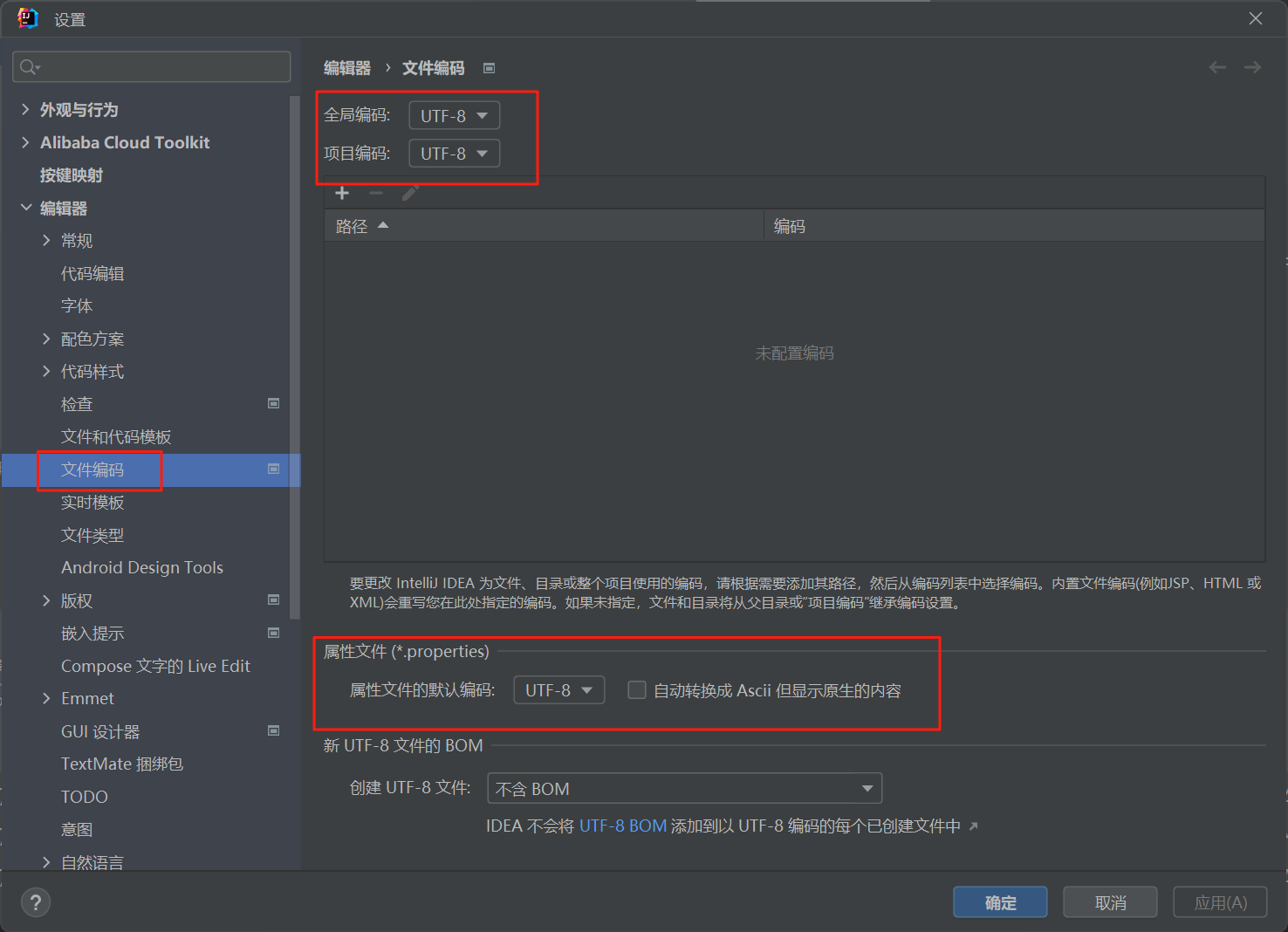Select 代码编辑 in settings tree
This screenshot has width=1288, height=932.
tap(92, 273)
